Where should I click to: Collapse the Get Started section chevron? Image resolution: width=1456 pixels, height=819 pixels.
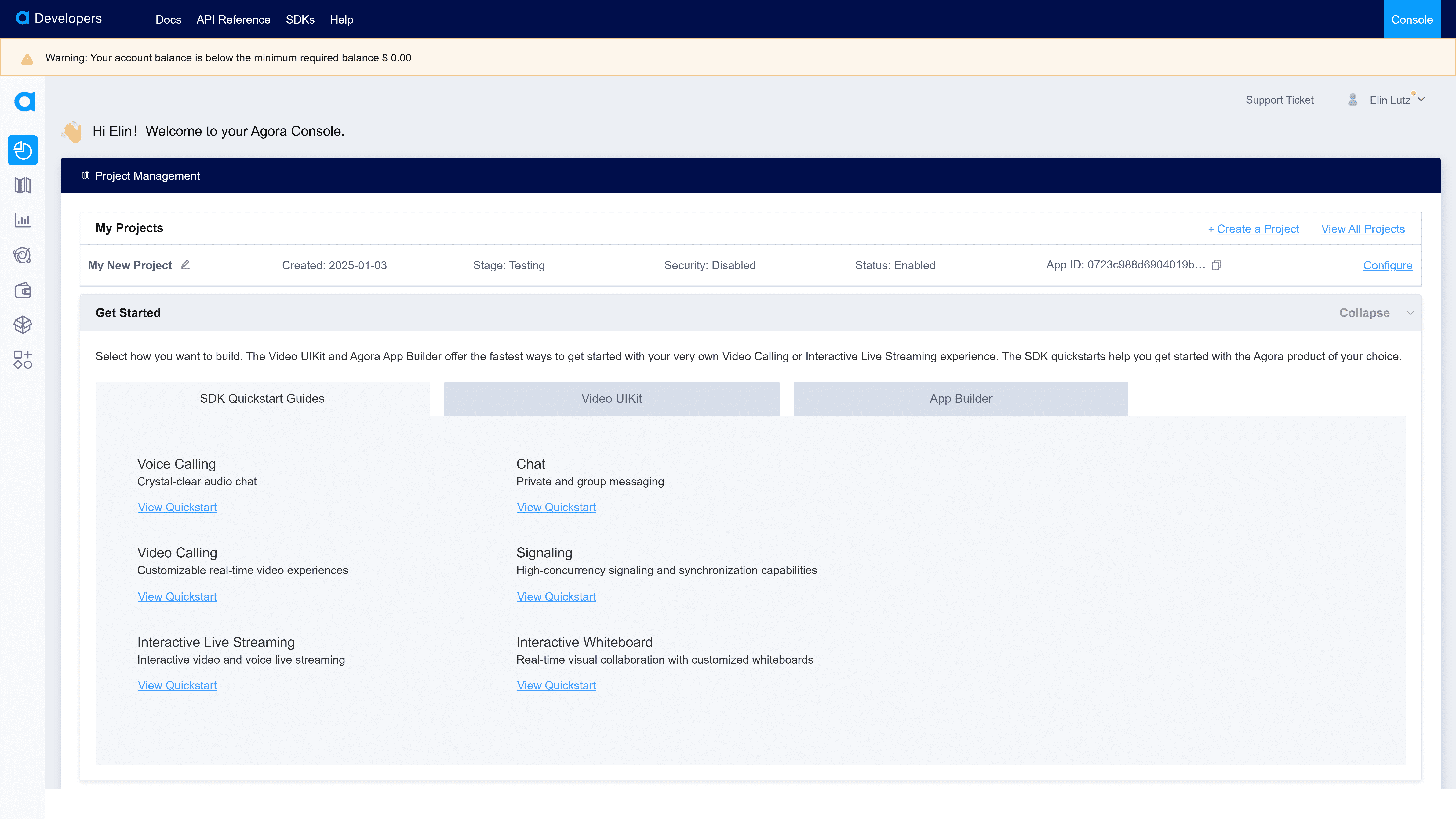coord(1410,313)
